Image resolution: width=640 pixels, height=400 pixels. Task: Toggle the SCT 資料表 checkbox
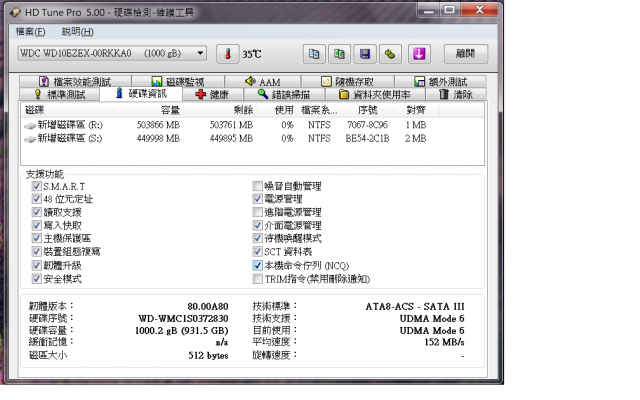pyautogui.click(x=257, y=251)
